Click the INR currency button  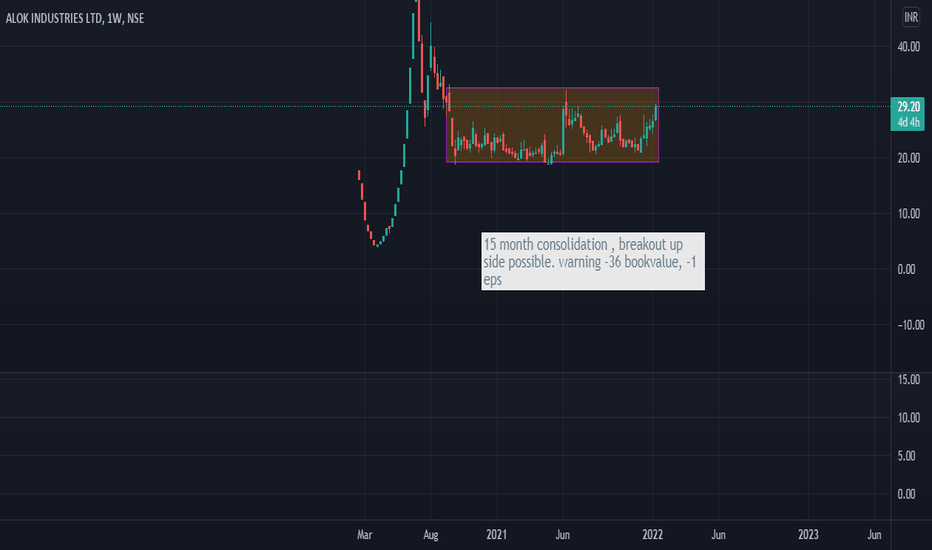click(x=911, y=17)
